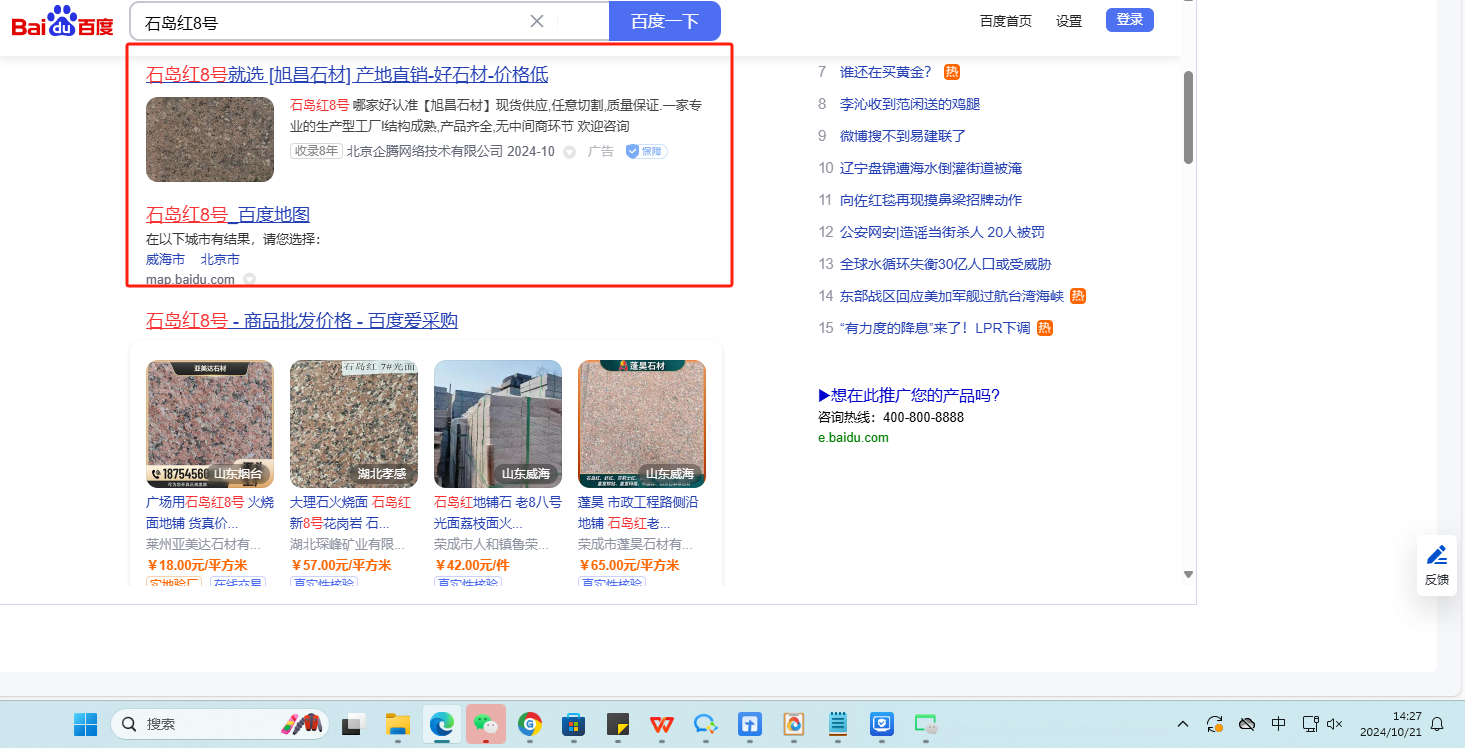Open WPS Office from the taskbar
1465x748 pixels.
(661, 724)
